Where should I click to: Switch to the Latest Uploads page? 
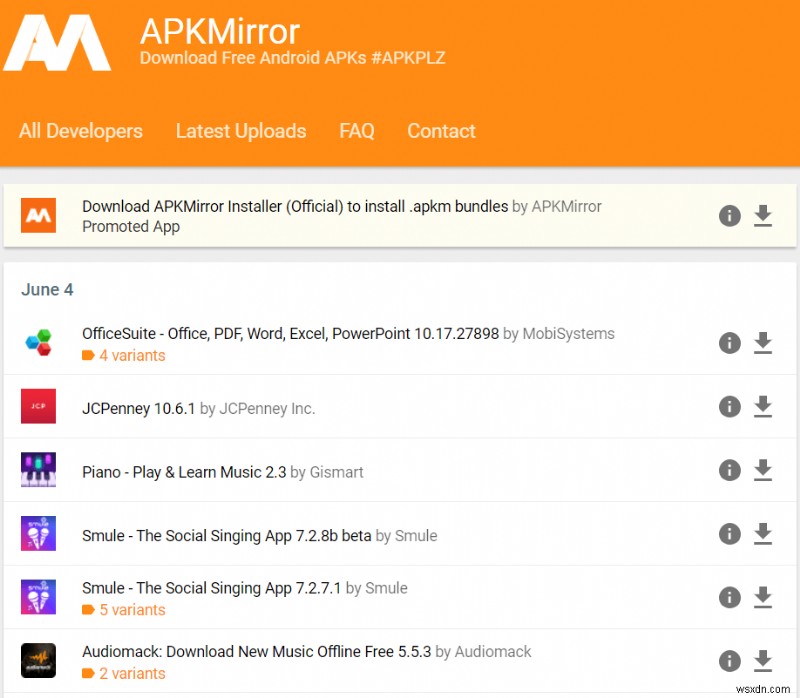point(241,131)
